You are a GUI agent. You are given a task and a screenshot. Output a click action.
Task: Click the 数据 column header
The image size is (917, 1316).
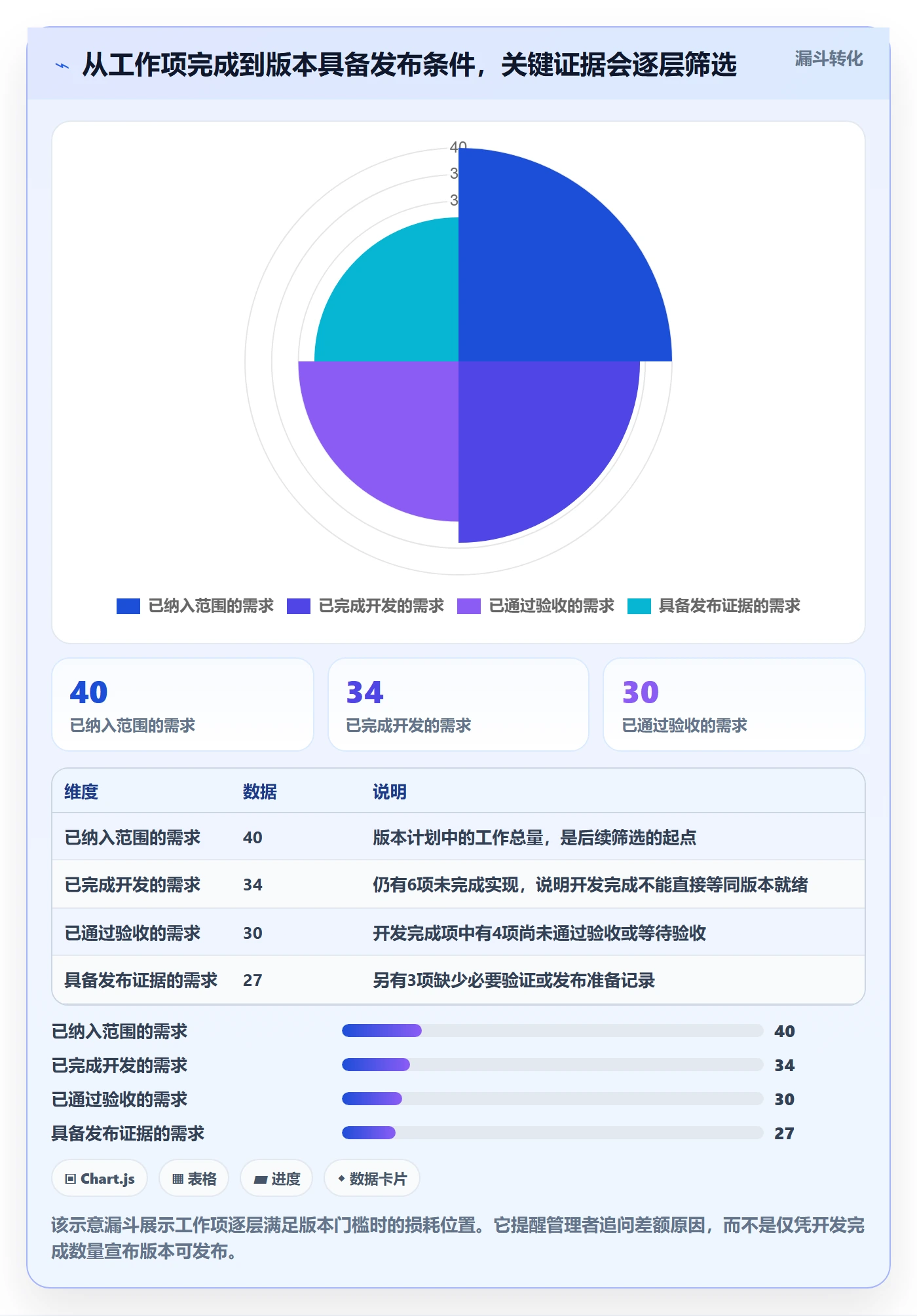point(260,792)
